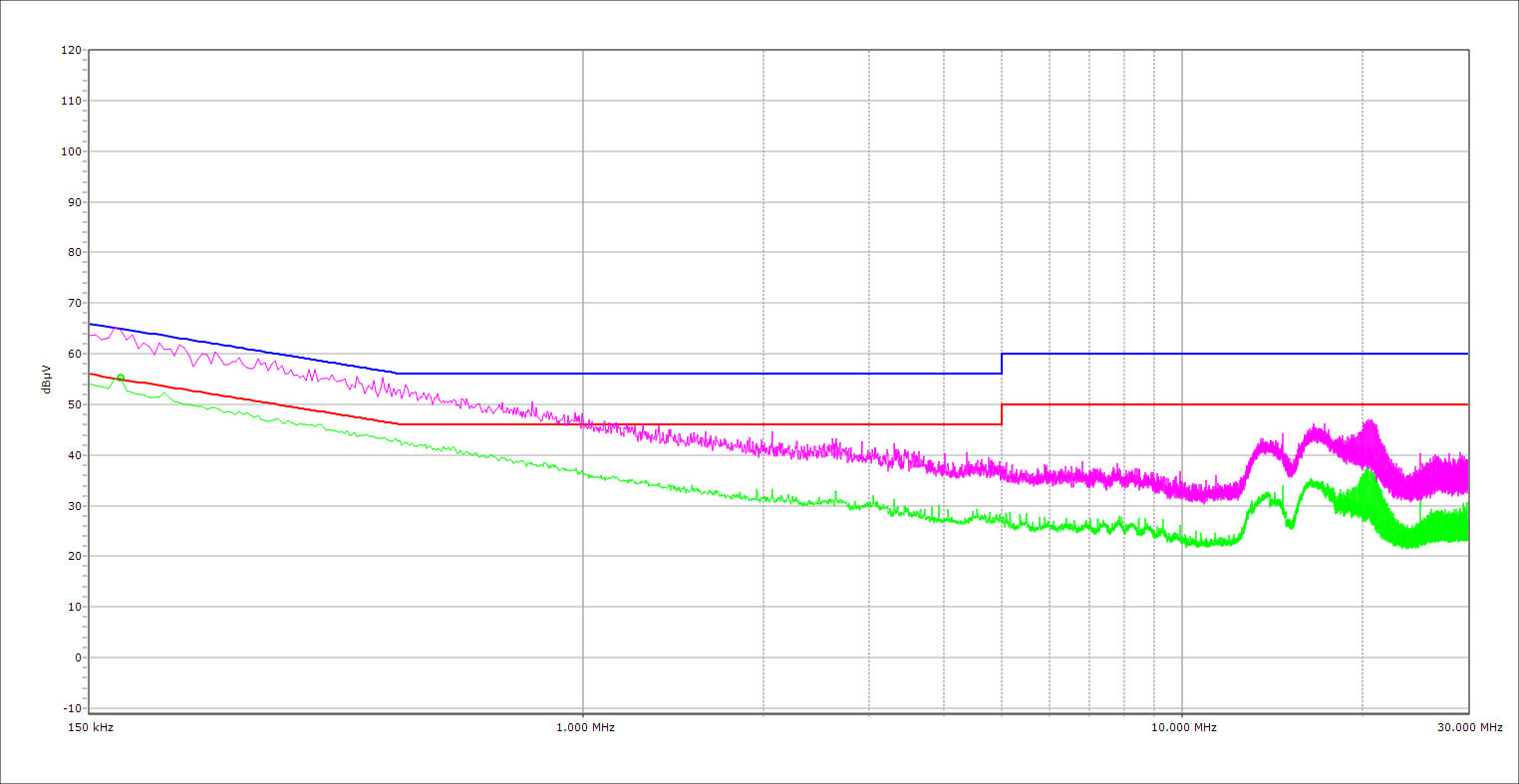Click the flat blue limit line at 60 dBµV
The width and height of the screenshot is (1519, 784).
coord(1236,354)
